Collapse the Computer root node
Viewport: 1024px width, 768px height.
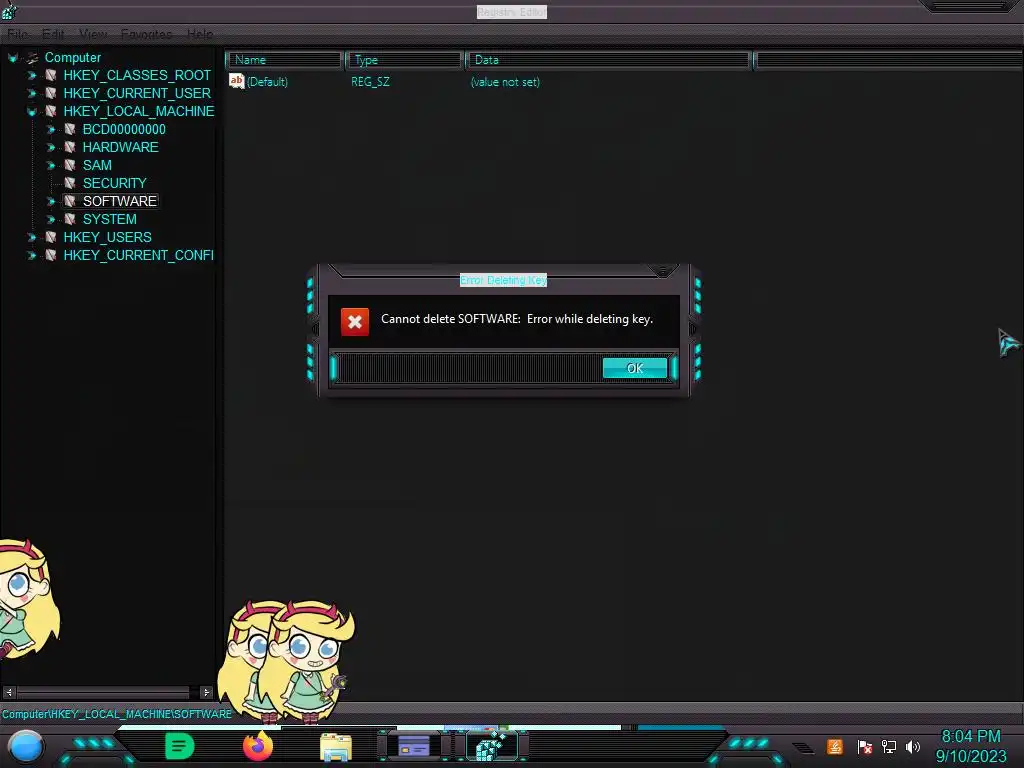tap(12, 58)
